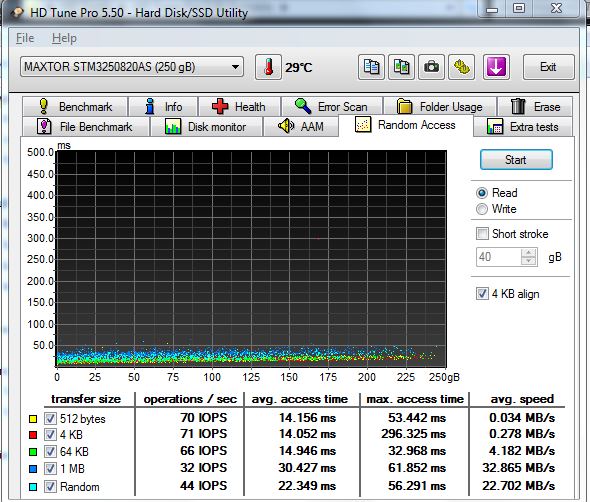Open the Error Scan magnifier tab
The height and width of the screenshot is (502, 590).
click(x=332, y=107)
